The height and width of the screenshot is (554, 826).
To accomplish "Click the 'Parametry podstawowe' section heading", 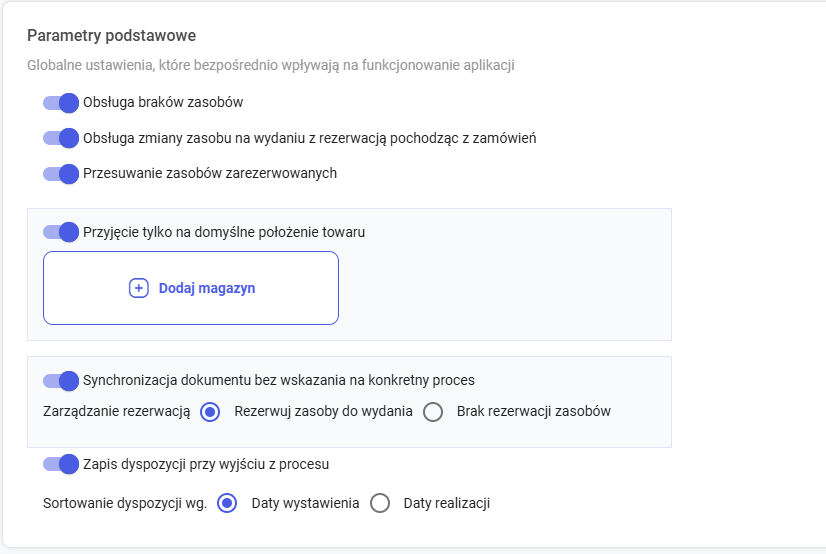I will click(111, 36).
